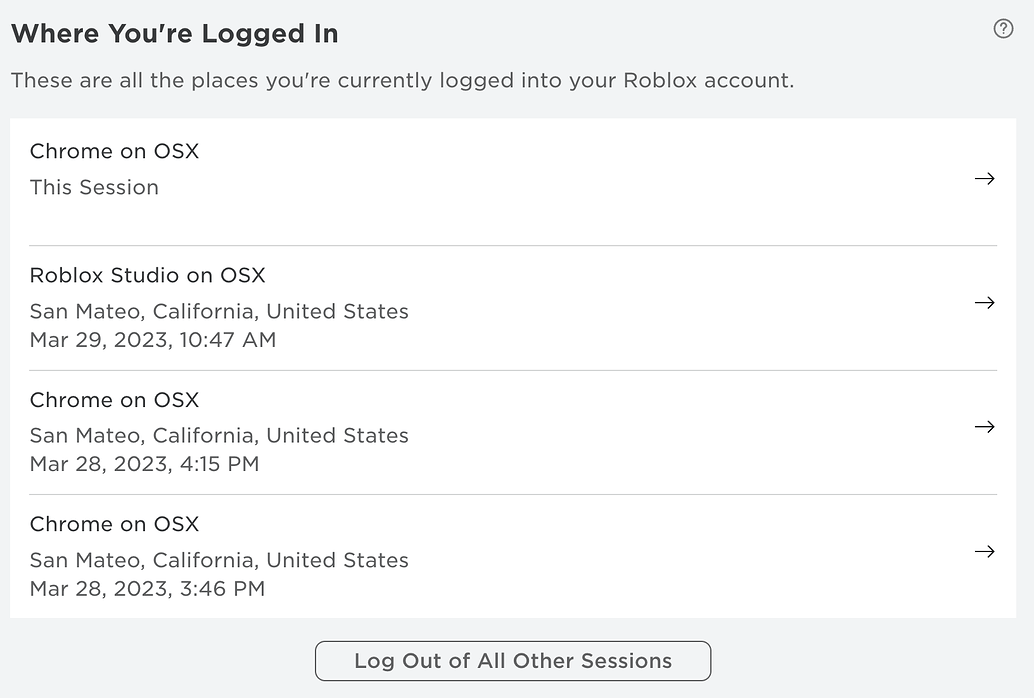Select the This Session label
1034x698 pixels.
click(x=94, y=187)
